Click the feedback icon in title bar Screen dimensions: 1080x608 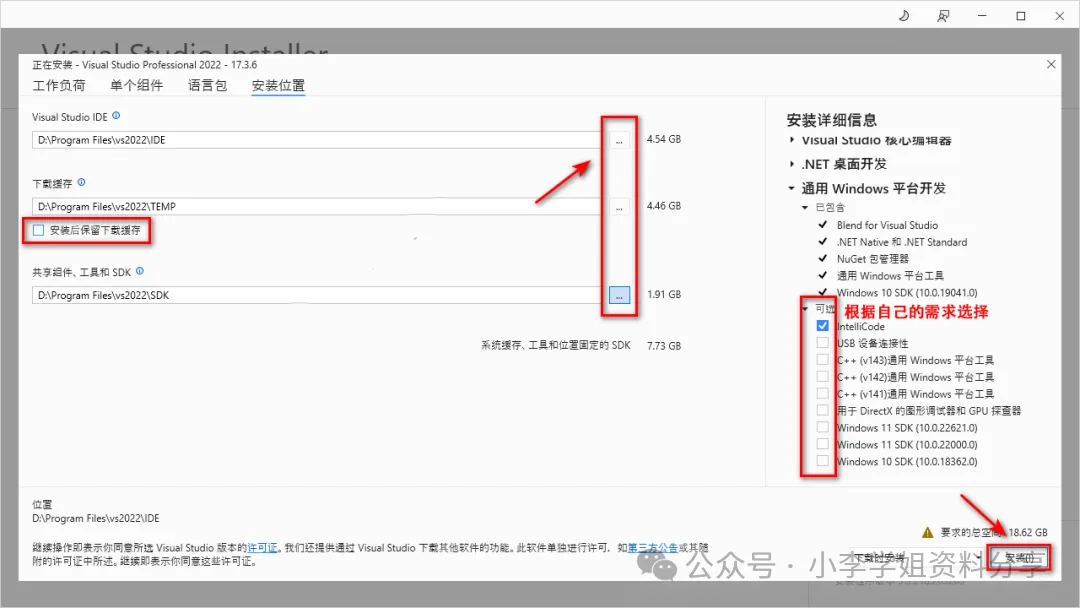943,16
